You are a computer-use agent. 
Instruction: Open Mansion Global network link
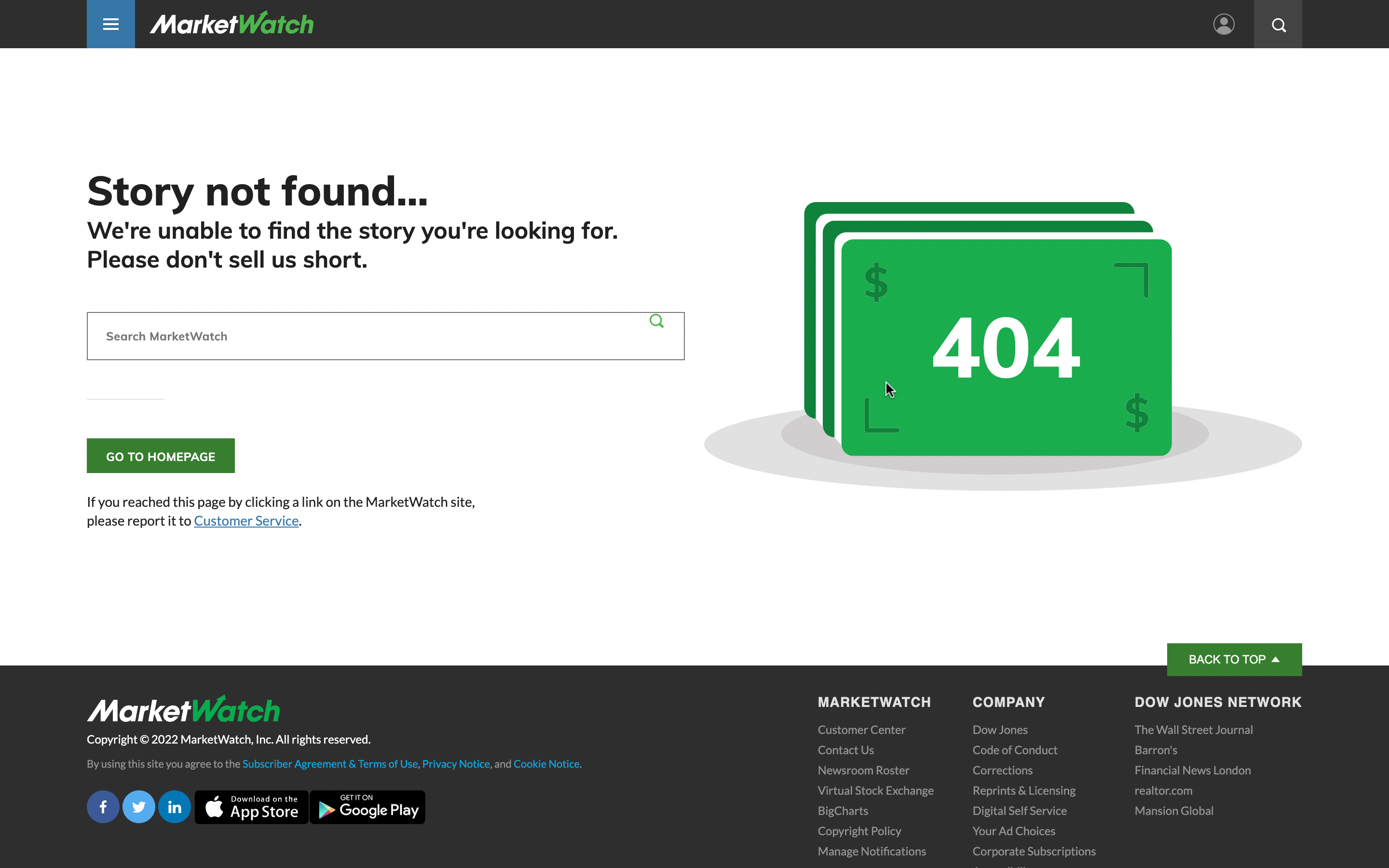tap(1174, 811)
